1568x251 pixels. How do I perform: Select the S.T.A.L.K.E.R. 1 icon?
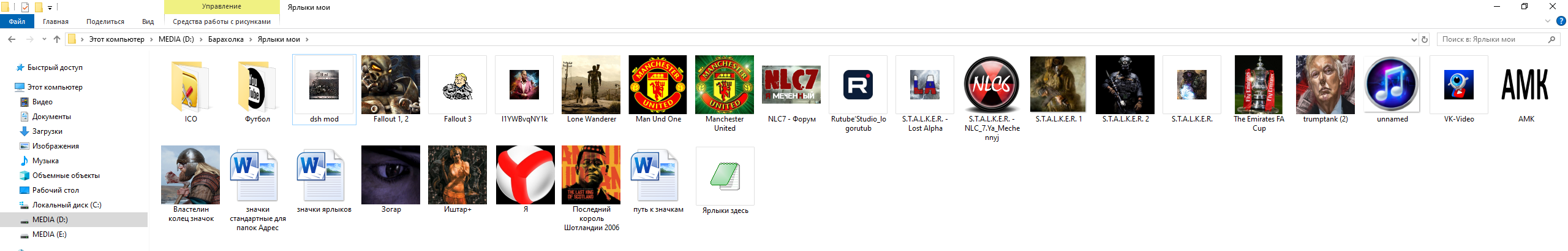(x=1058, y=85)
